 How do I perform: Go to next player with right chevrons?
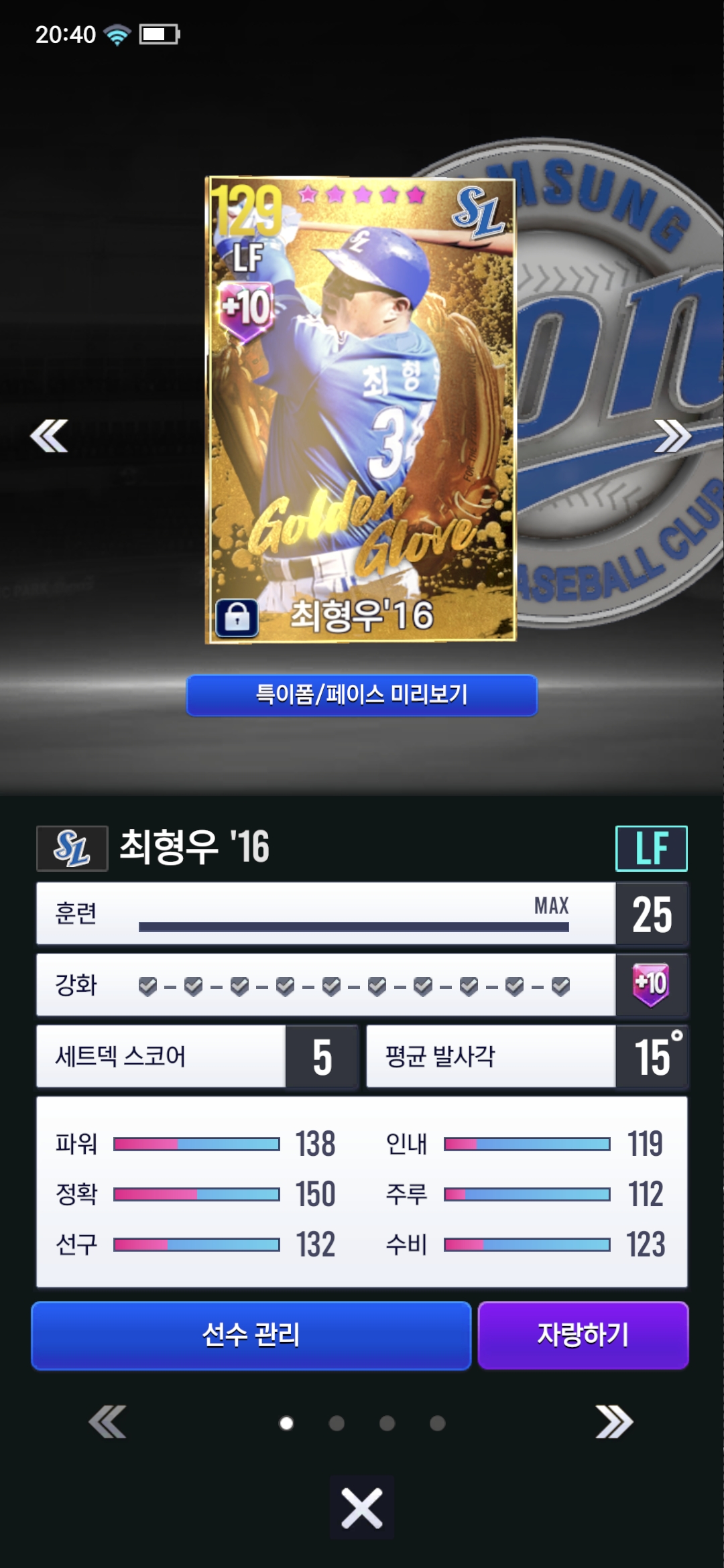tap(672, 436)
